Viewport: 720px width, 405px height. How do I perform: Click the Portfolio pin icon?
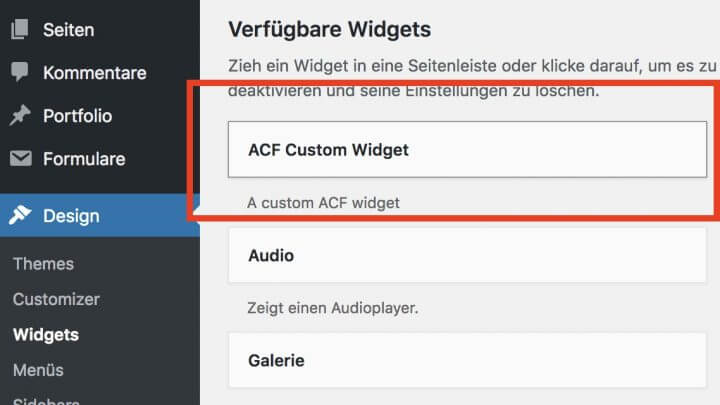pyautogui.click(x=20, y=115)
